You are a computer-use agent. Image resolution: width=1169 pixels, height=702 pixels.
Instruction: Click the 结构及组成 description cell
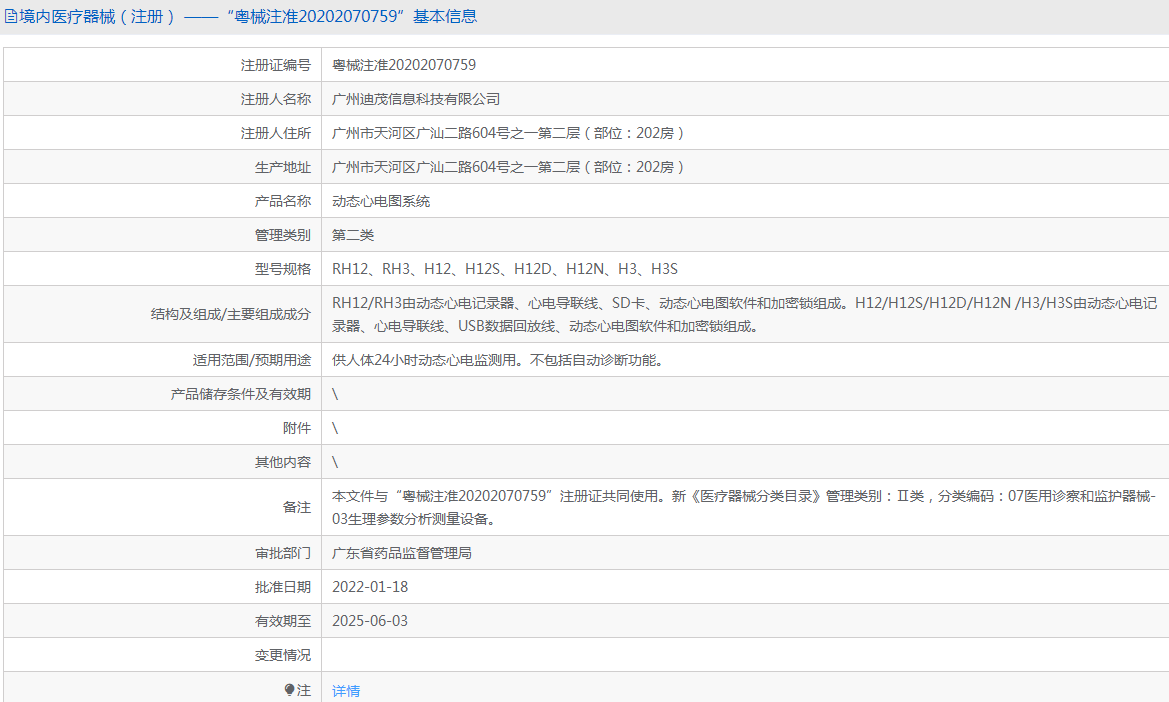pos(700,313)
